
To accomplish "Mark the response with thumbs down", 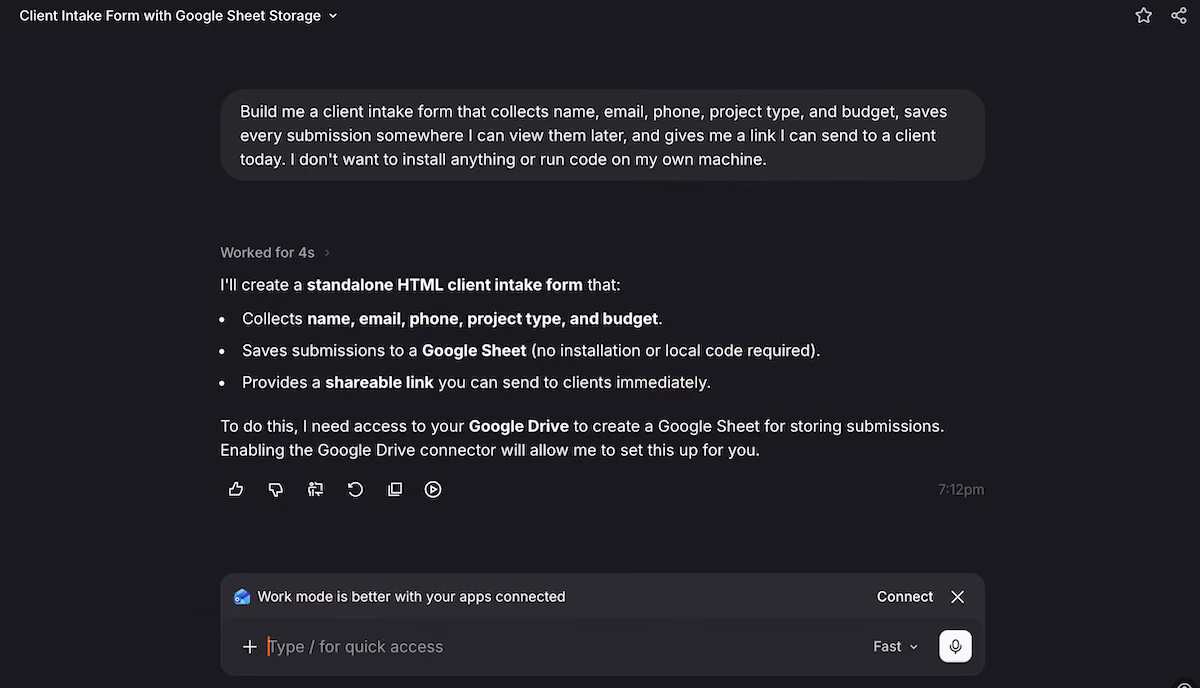I will pyautogui.click(x=276, y=489).
